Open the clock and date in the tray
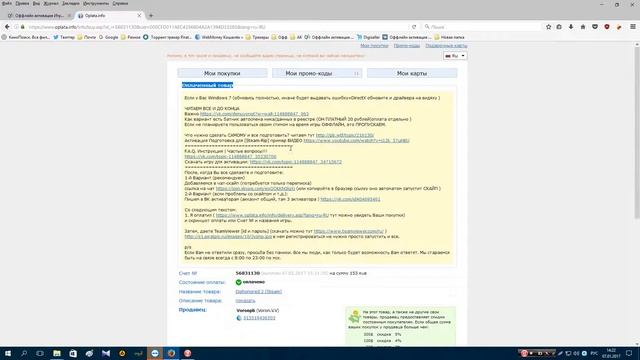Viewport: 640px width, 360px height. pyautogui.click(x=611, y=353)
